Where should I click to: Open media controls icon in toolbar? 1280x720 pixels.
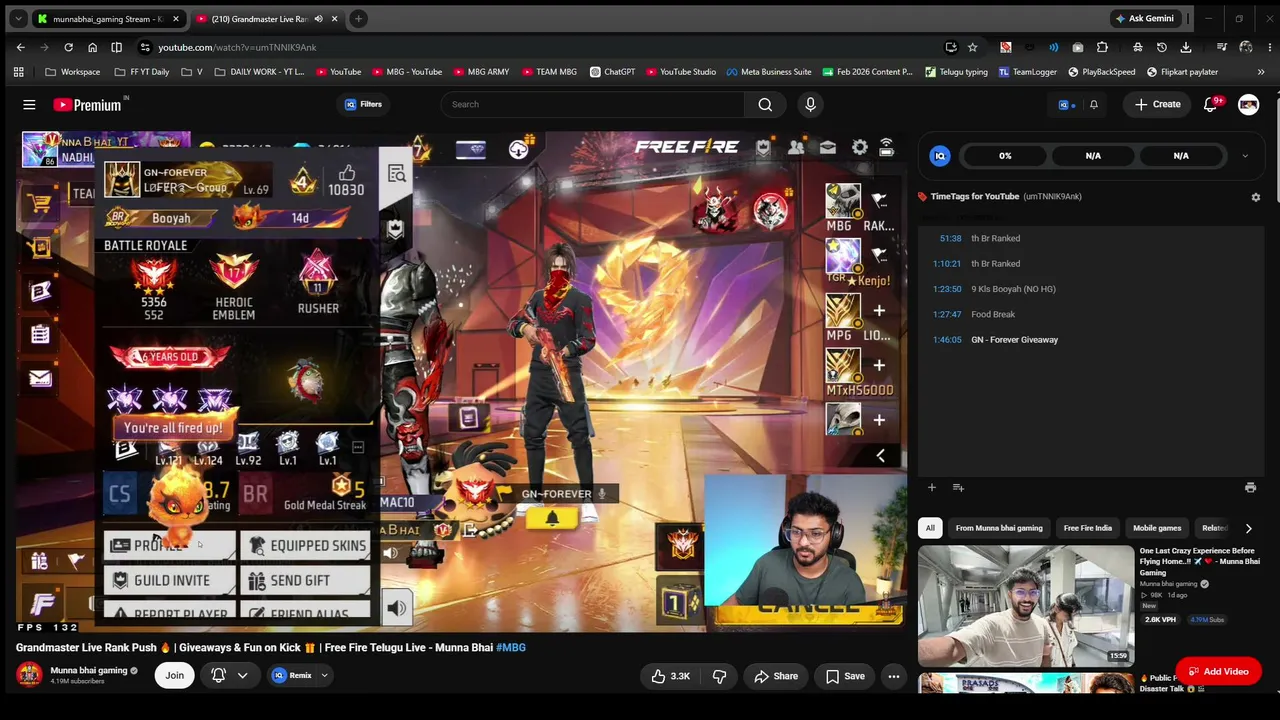coord(1222,47)
